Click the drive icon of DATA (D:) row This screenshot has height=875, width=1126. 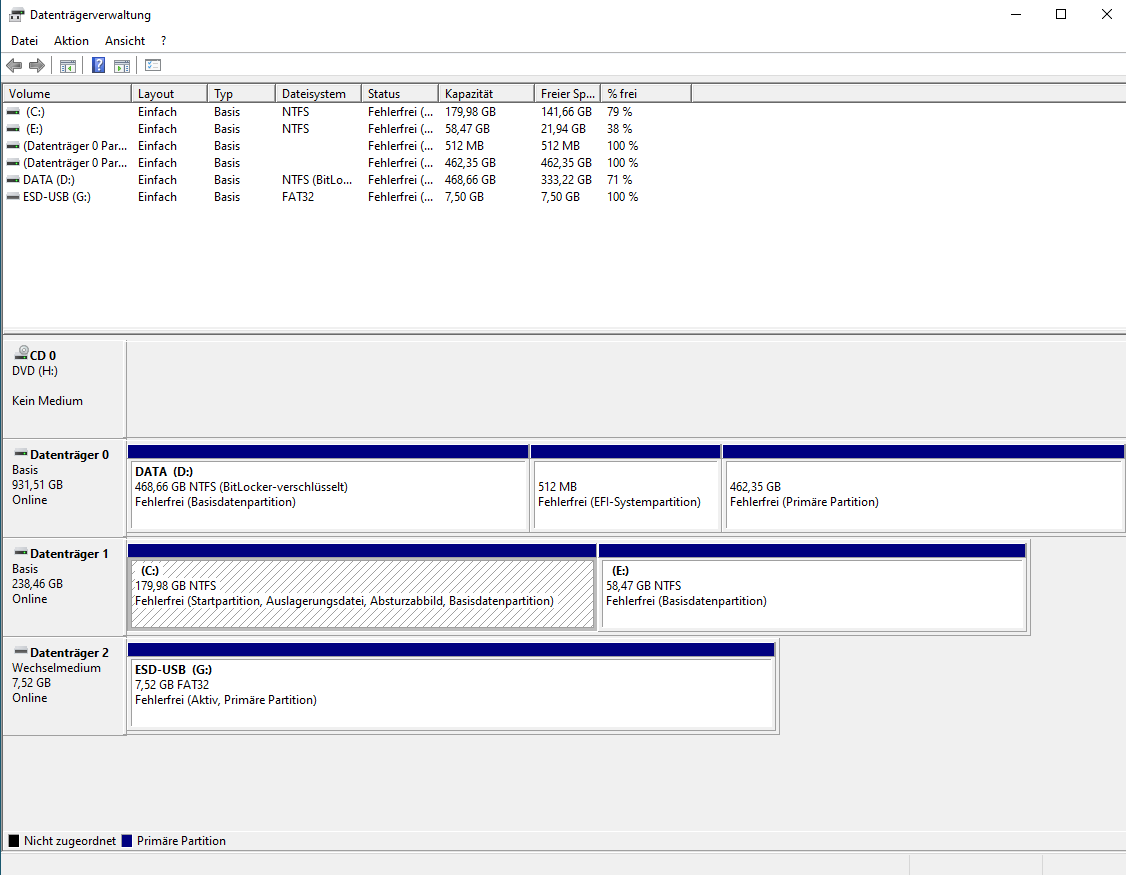pos(13,180)
